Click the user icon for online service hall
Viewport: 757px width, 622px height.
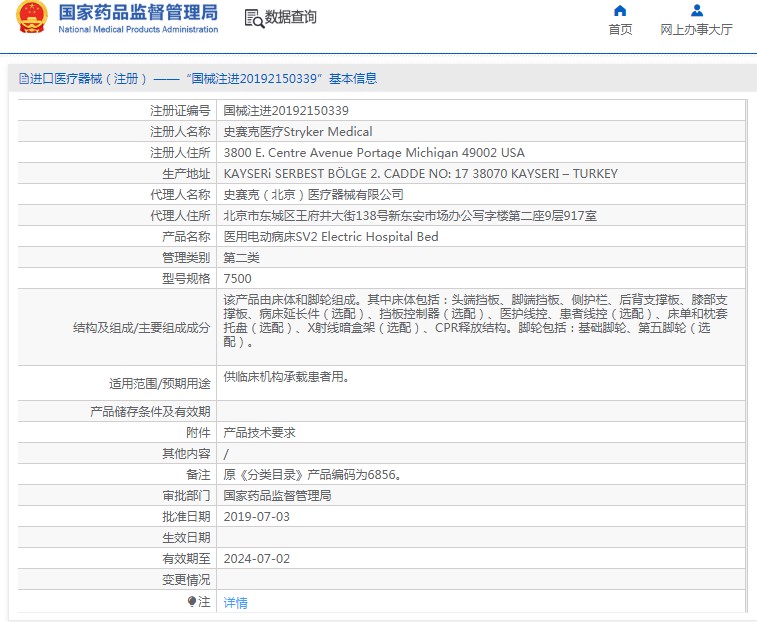click(697, 11)
